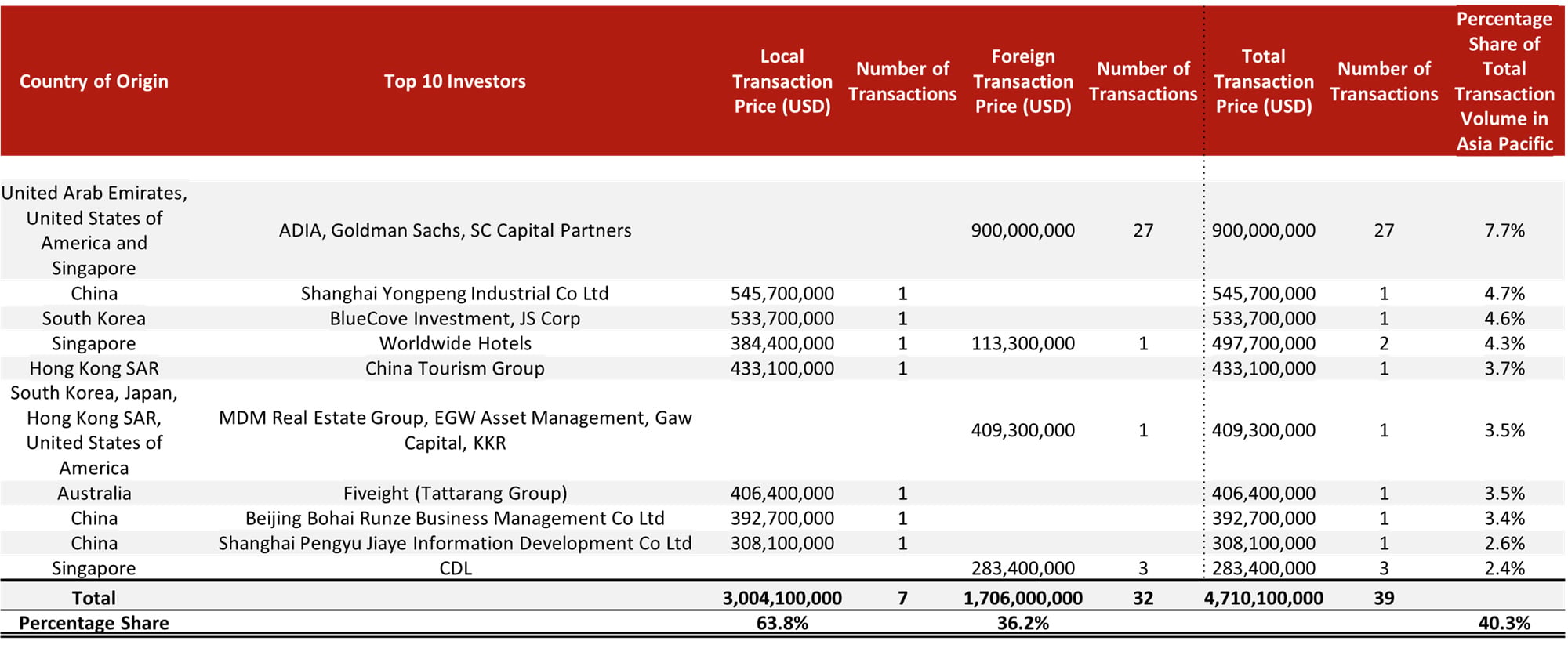Select the Fiveight (Tattarang Group) cell
The image size is (1568, 648).
[455, 494]
